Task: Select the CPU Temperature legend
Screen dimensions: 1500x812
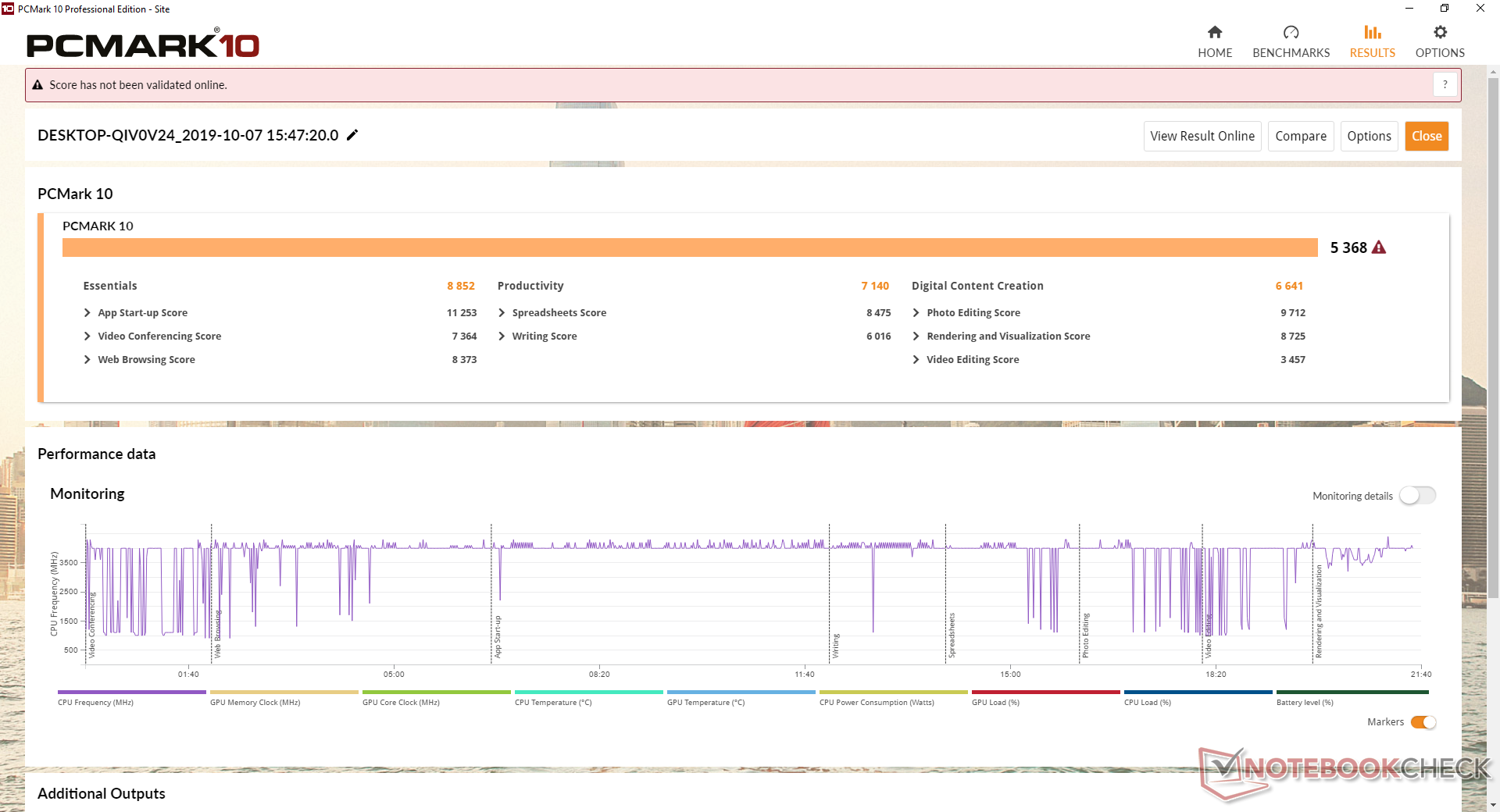Action: coord(588,698)
